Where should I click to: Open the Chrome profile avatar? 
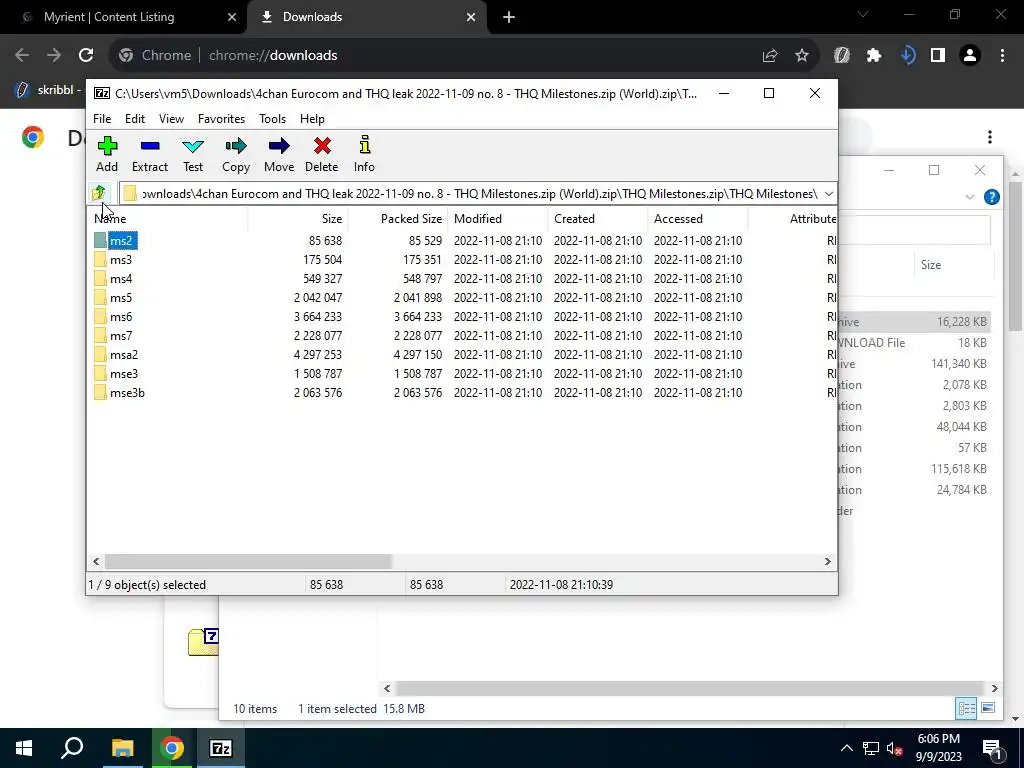970,56
